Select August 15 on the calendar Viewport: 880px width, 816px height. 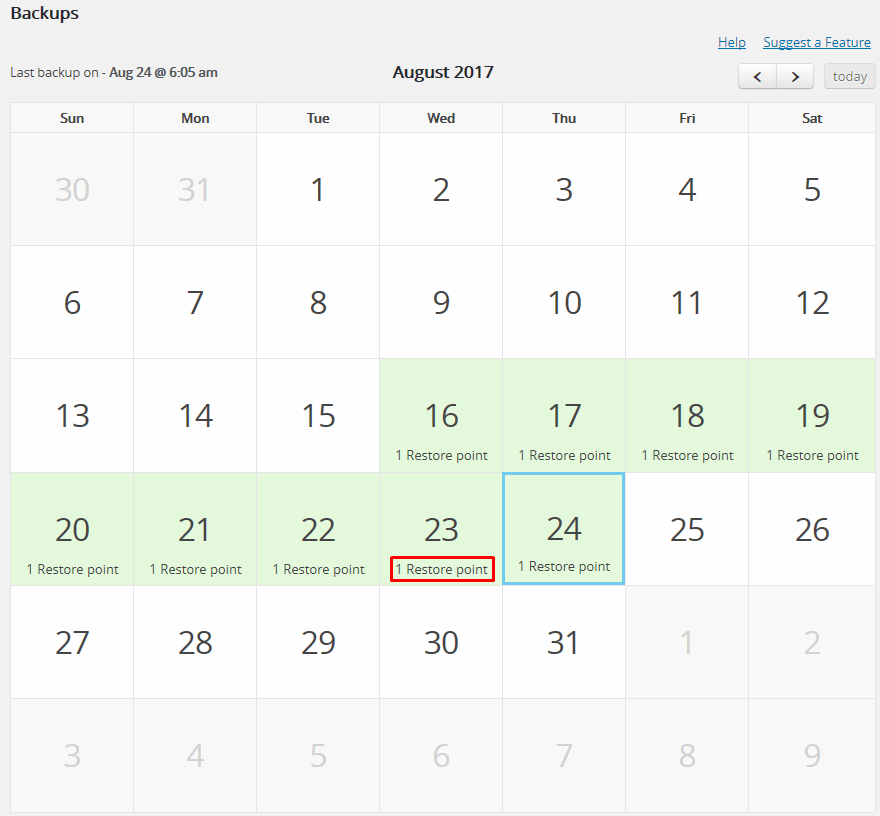pyautogui.click(x=318, y=415)
